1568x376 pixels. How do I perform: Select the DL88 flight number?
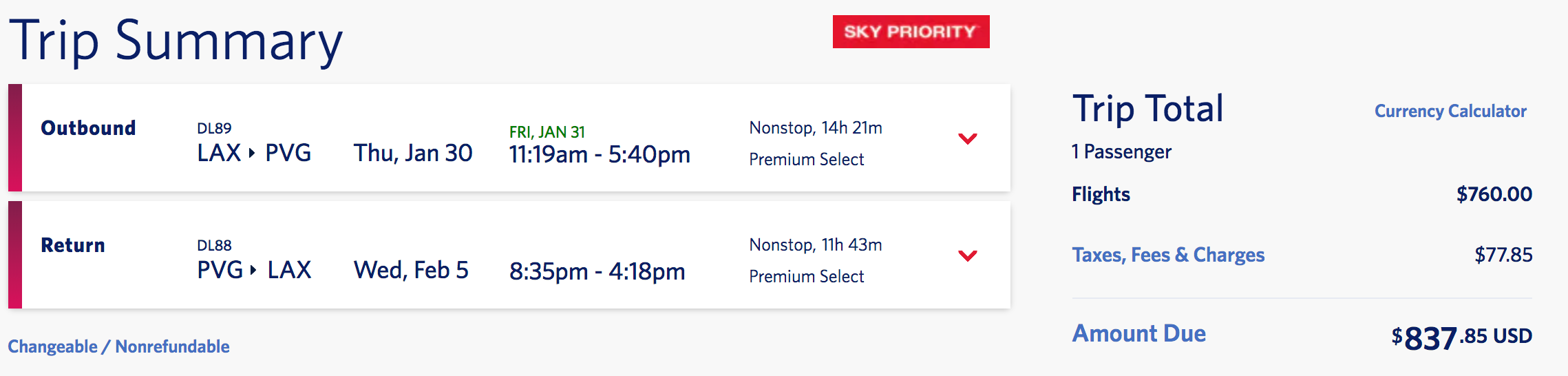214,245
